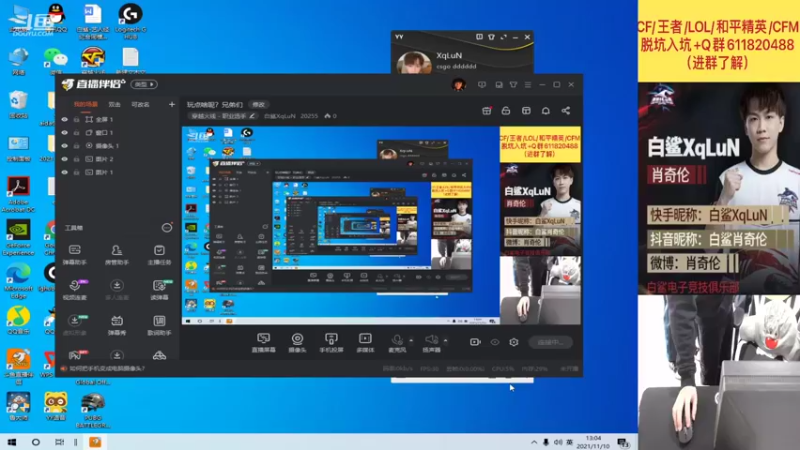This screenshot has width=800, height=450.
Task: Click the volume icon in system tray
Action: [x=558, y=442]
